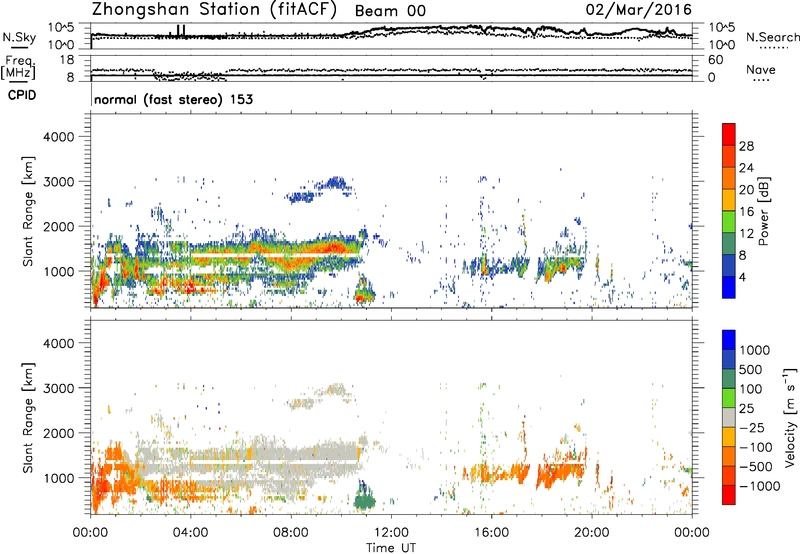Click the N.Sky legend label

click(19, 37)
